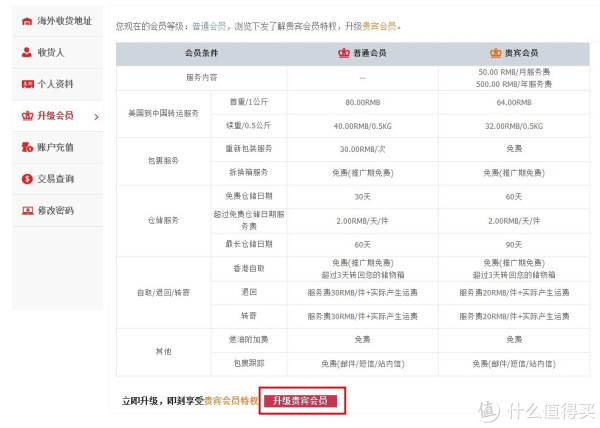The height and width of the screenshot is (428, 600).
Task: Click the 免费仓储日期 cell
Action: [249, 196]
